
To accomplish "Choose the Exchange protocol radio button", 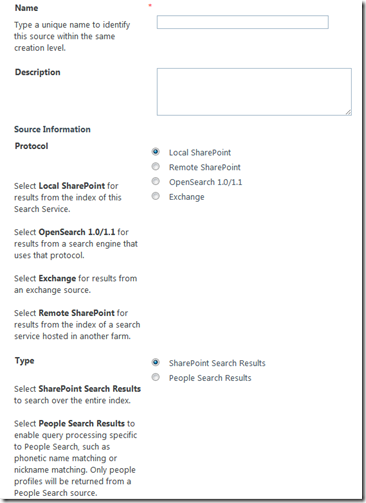I will [155, 196].
